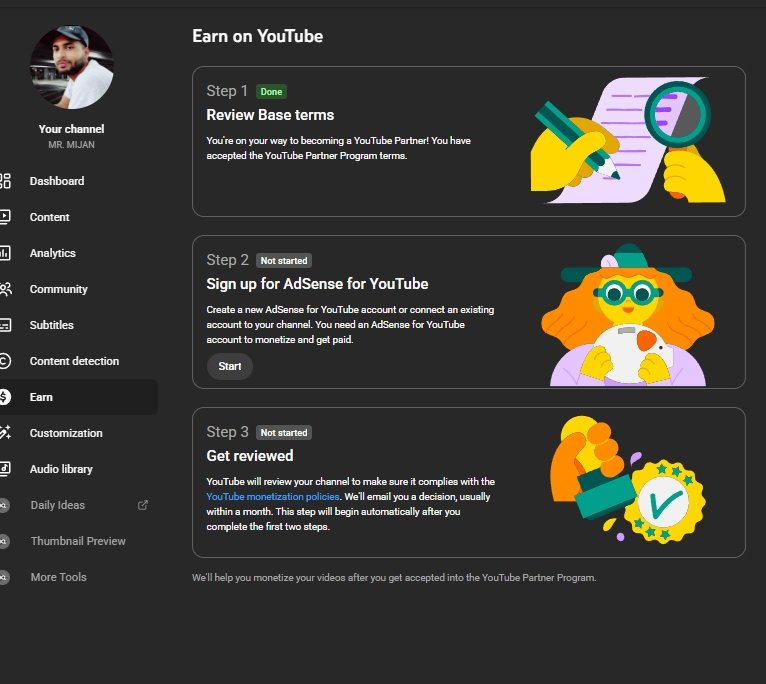
Task: Click the Thumbnail Preview extension icon
Action: (4, 541)
